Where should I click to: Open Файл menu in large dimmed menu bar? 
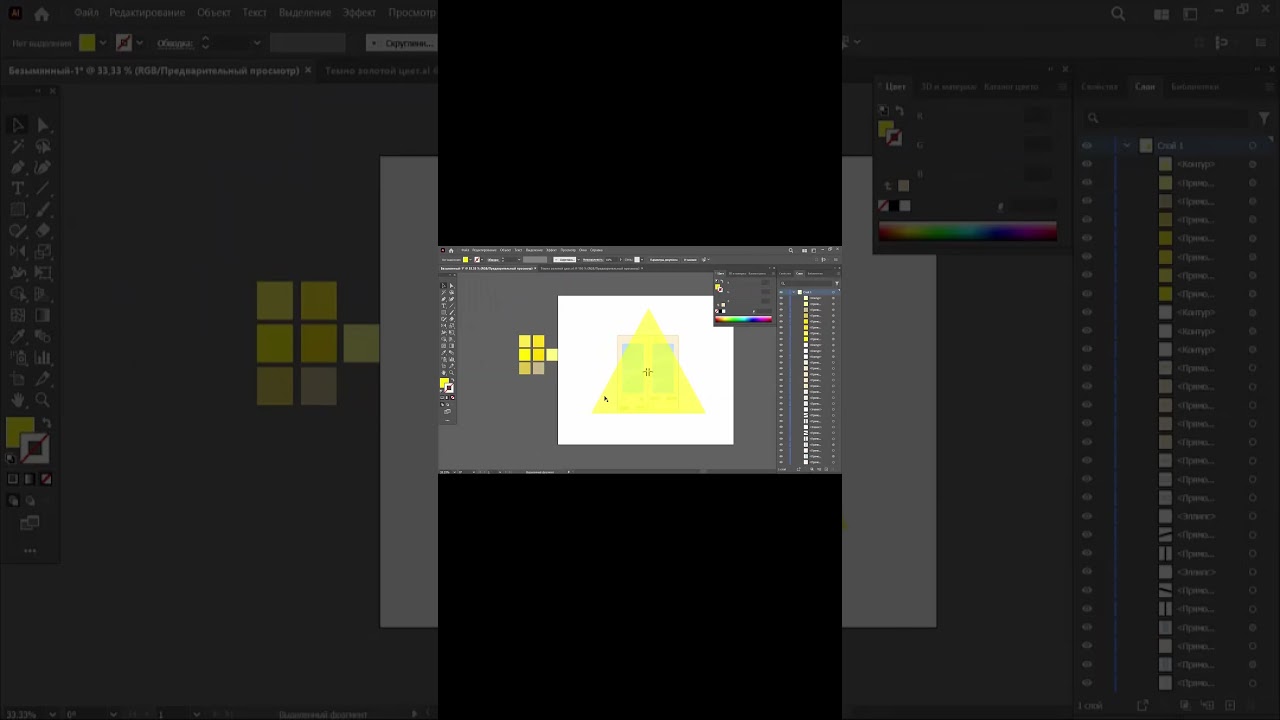[x=86, y=13]
